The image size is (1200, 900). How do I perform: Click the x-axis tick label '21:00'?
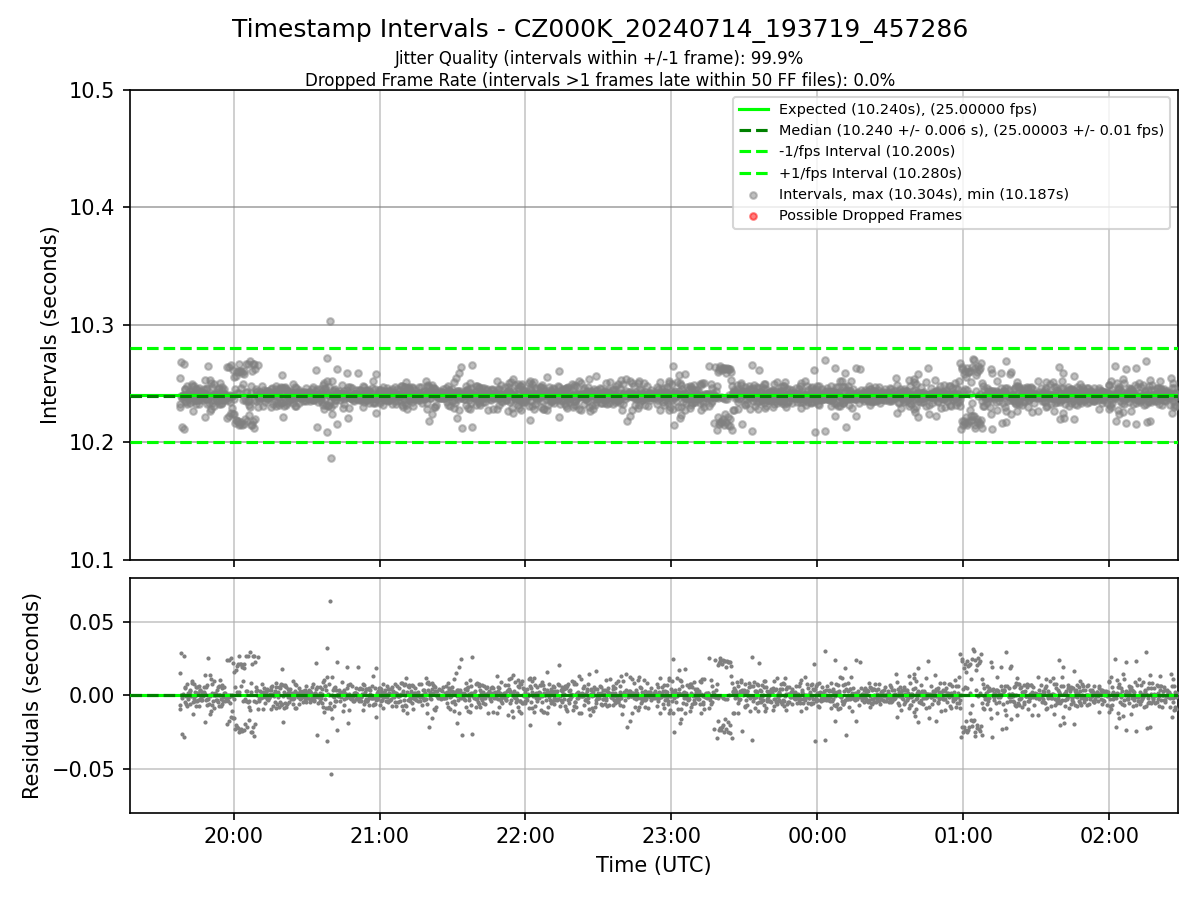click(x=379, y=835)
